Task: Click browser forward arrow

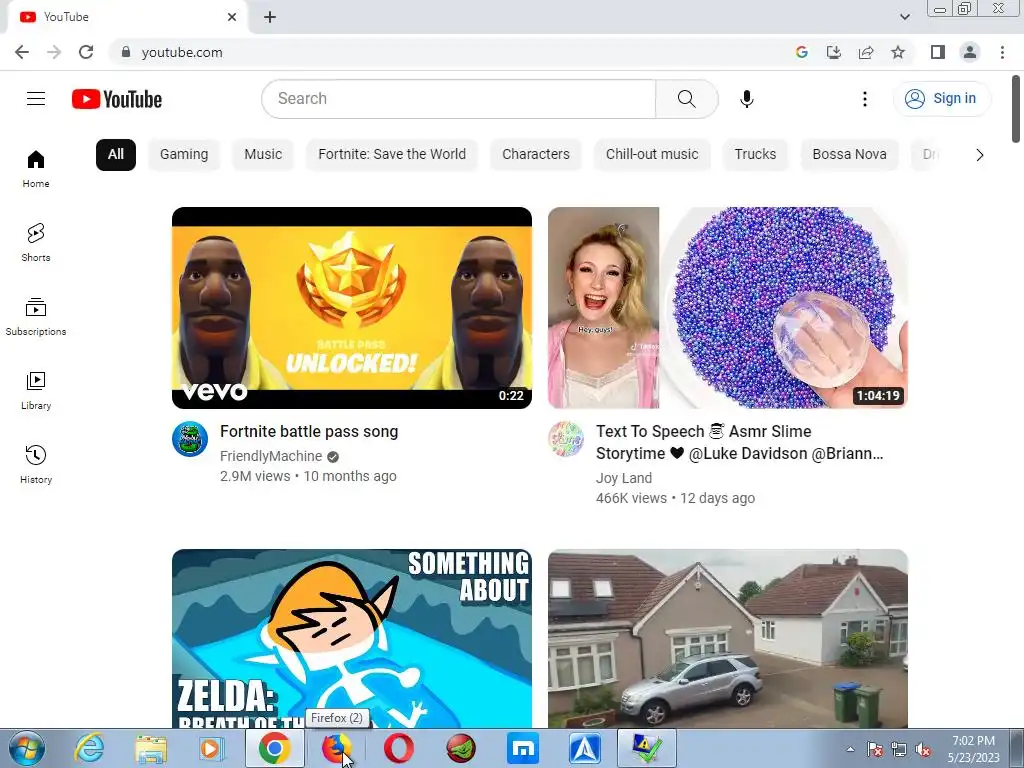Action: [x=54, y=52]
